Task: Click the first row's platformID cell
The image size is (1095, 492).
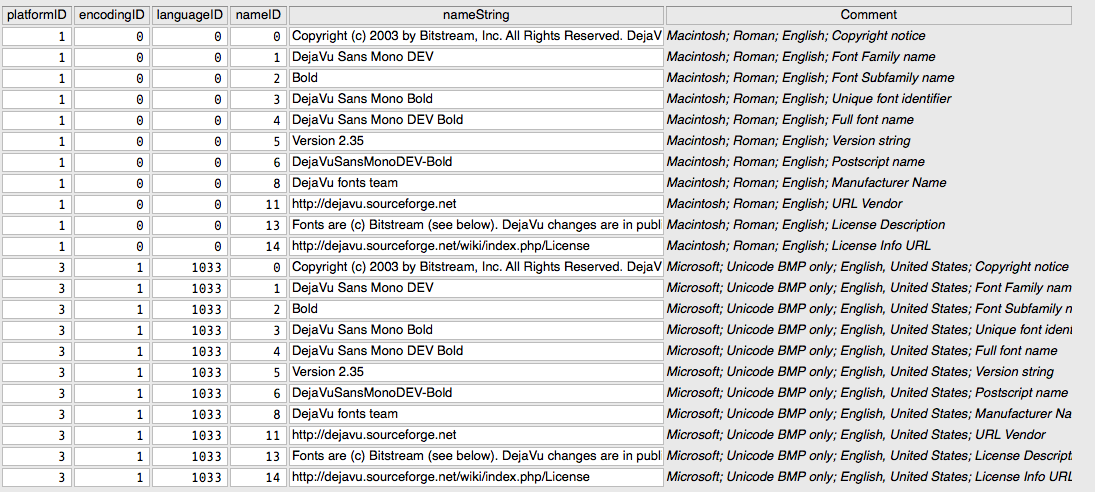Action: tap(36, 36)
